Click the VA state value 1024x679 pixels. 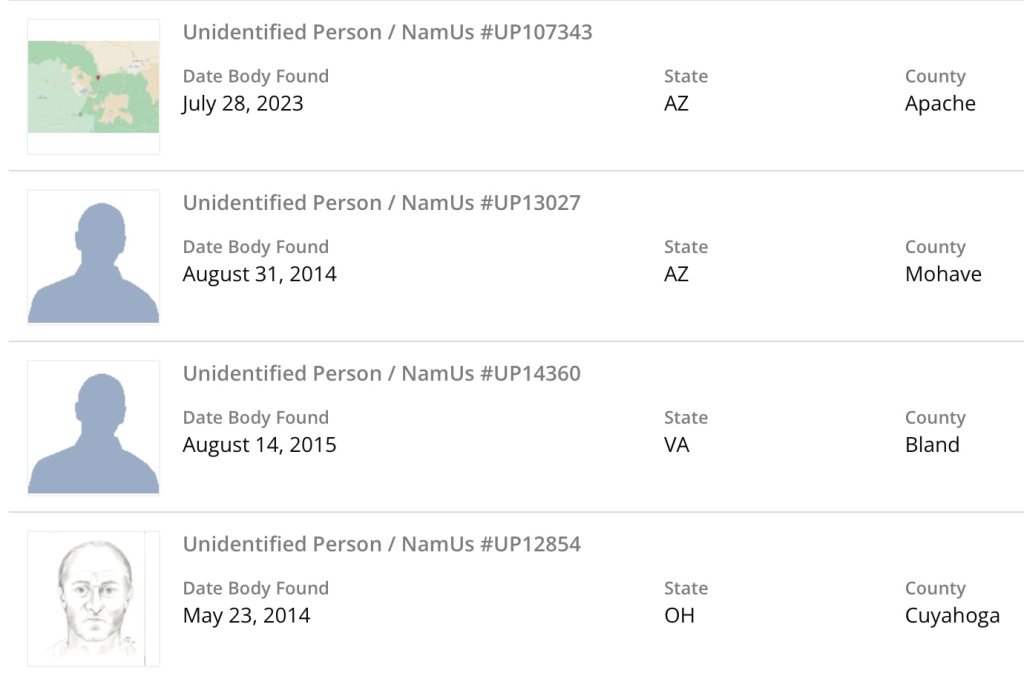click(x=677, y=445)
